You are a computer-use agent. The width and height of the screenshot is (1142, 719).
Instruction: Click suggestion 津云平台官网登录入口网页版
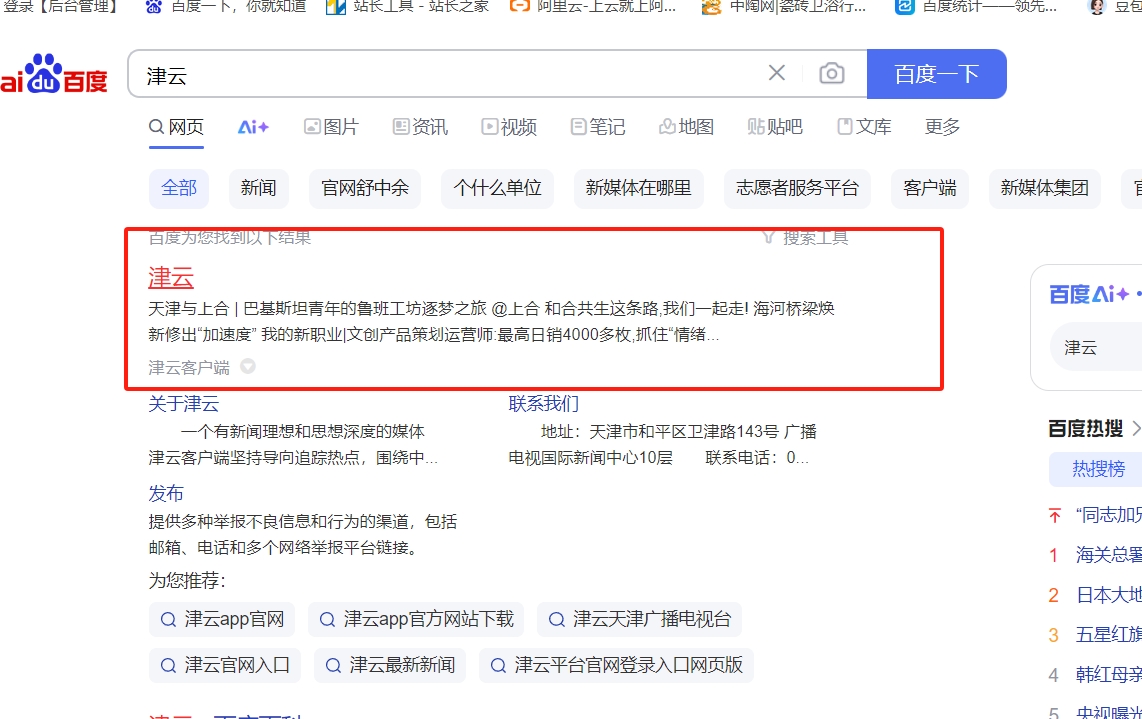616,665
